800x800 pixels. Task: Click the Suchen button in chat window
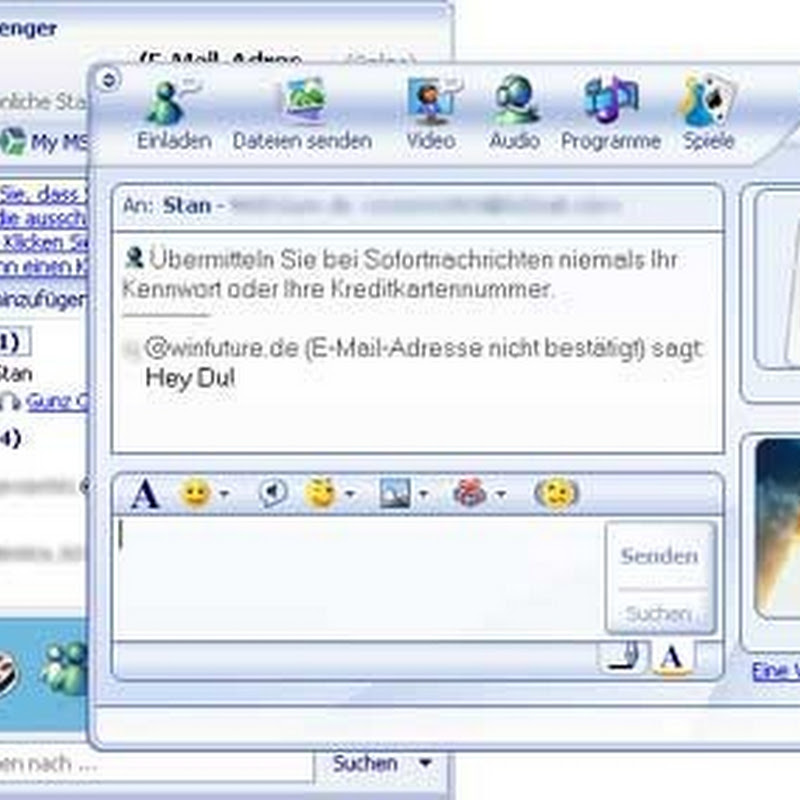point(659,614)
